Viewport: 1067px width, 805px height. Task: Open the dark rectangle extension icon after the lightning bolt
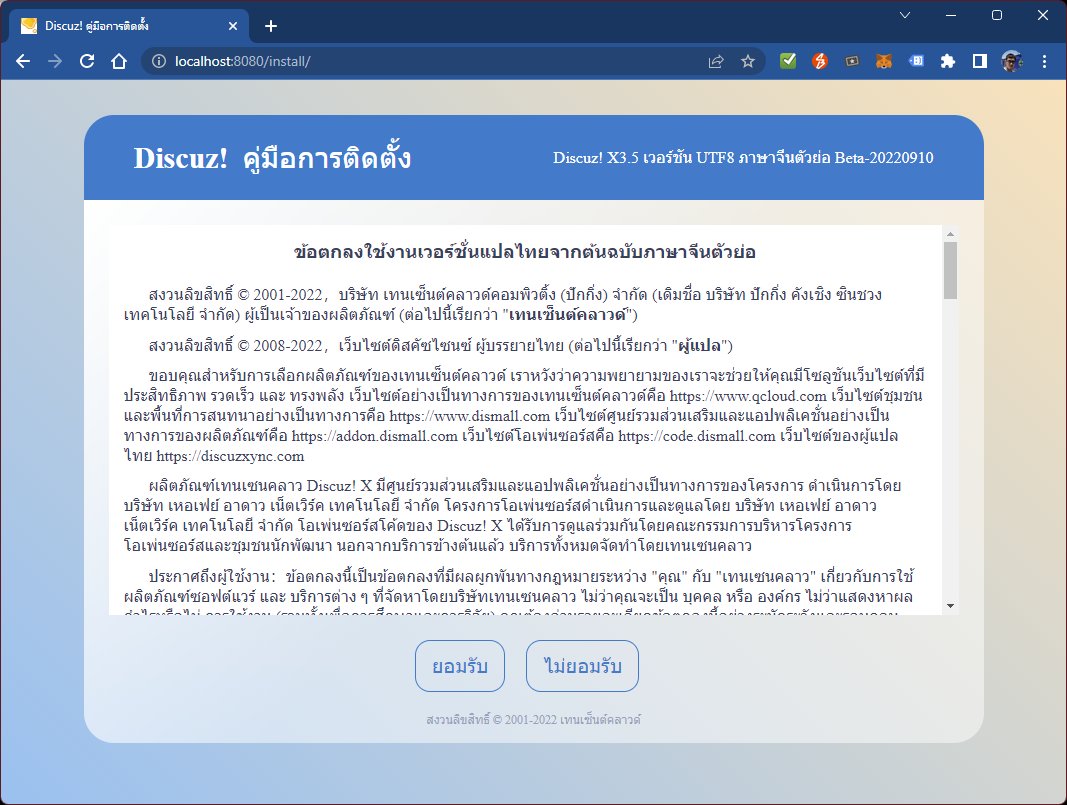pos(852,61)
